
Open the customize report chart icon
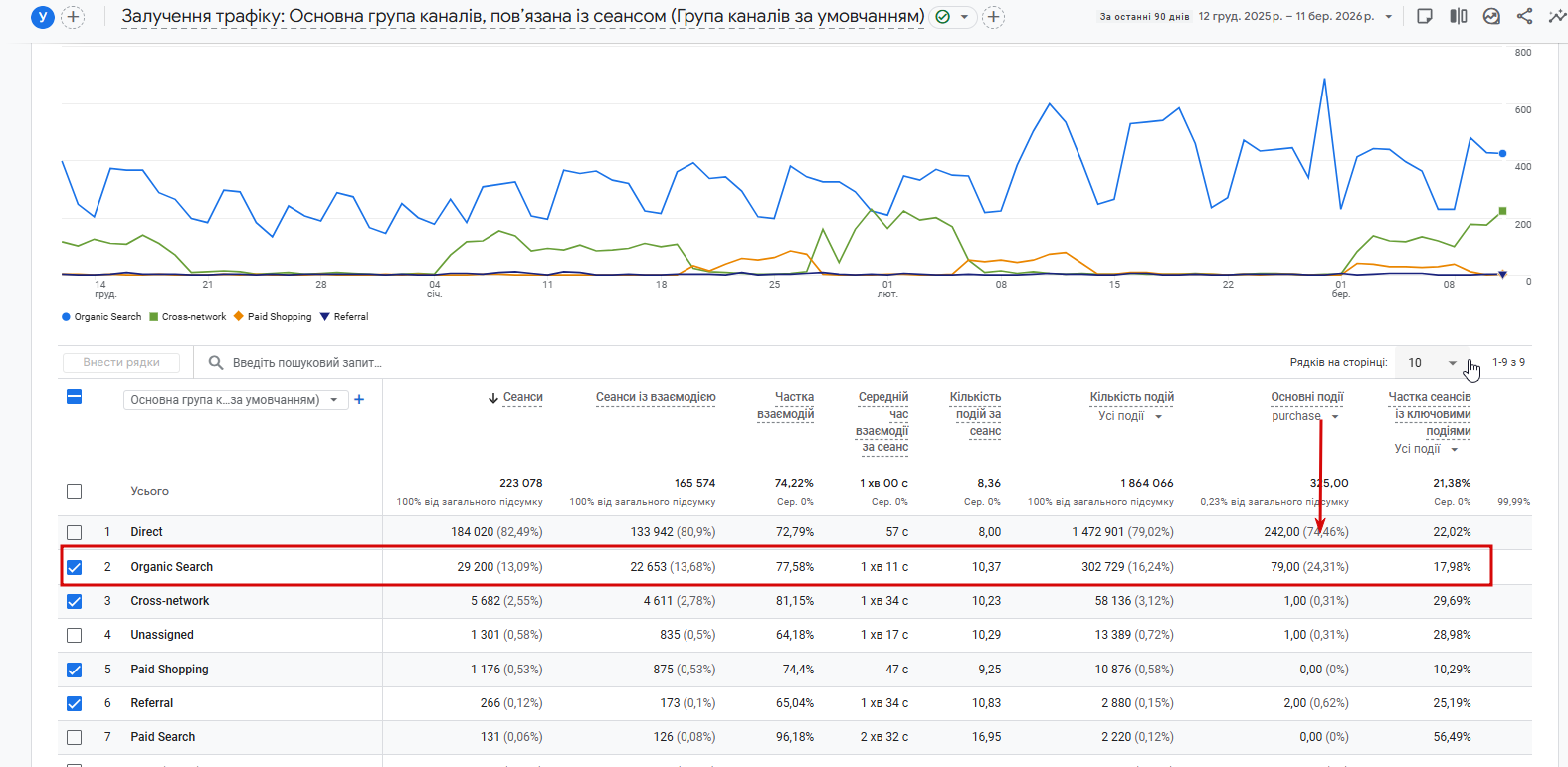click(1491, 17)
